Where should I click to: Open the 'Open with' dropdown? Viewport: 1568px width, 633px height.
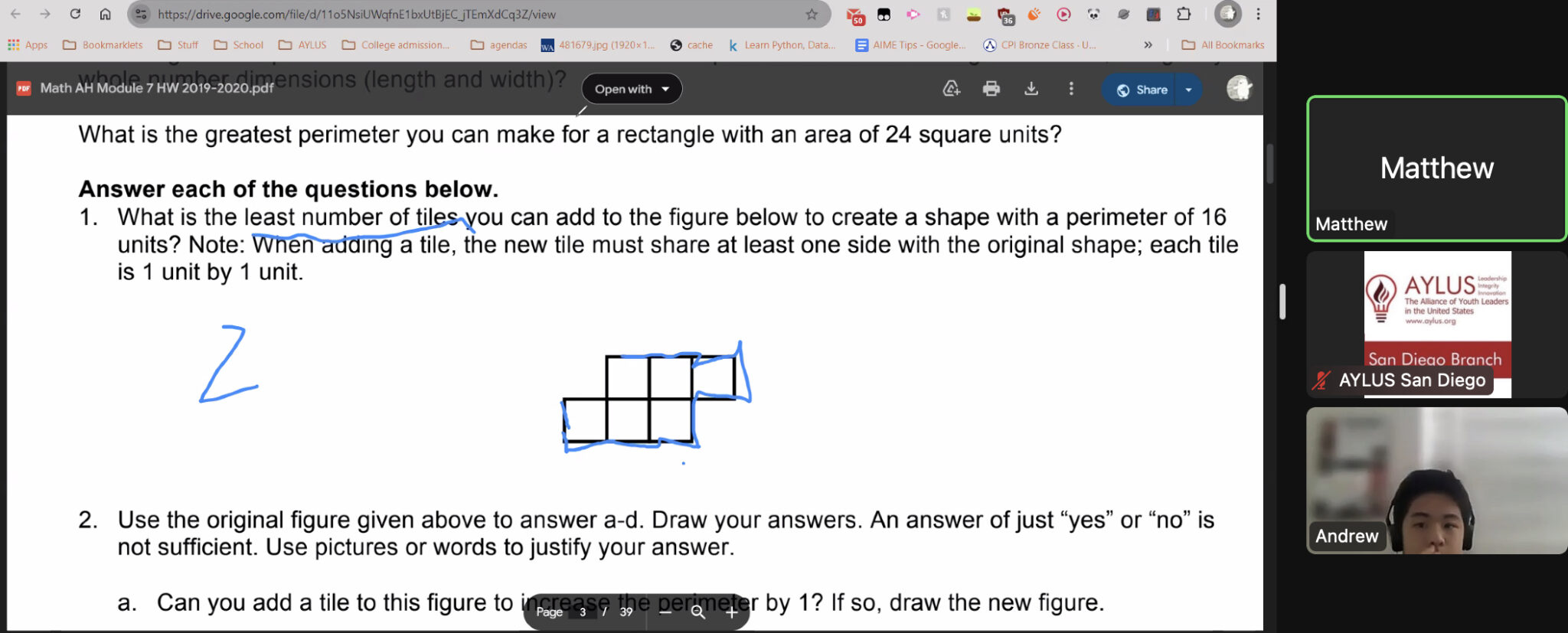(x=632, y=89)
